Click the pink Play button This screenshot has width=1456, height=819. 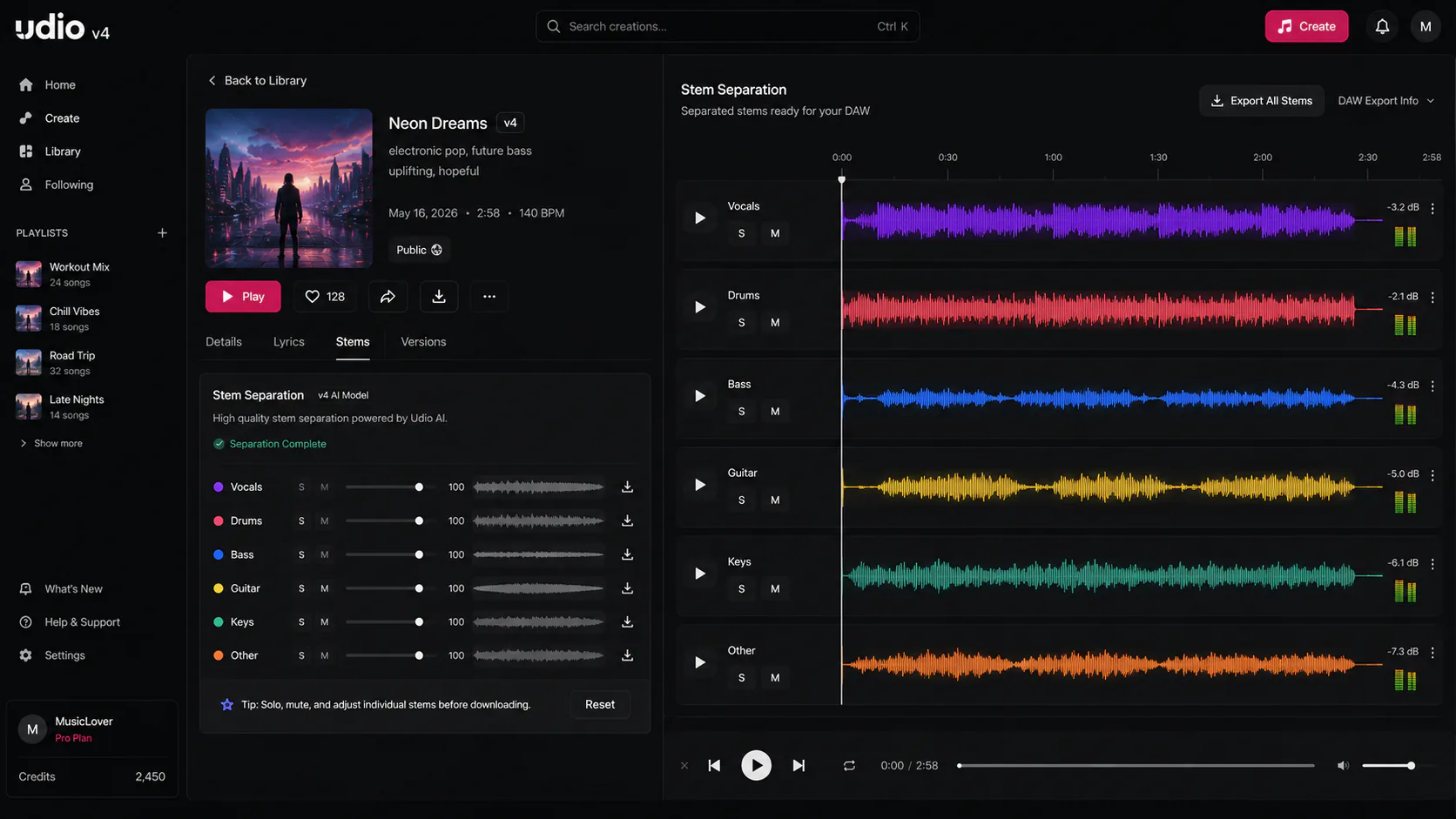[243, 297]
